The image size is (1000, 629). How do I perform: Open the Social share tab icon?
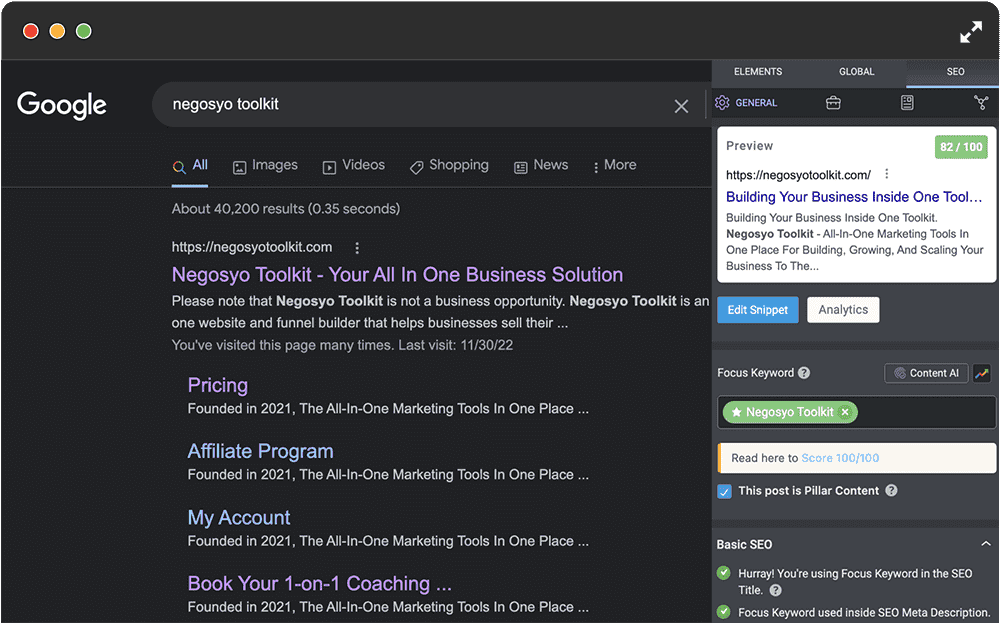(x=981, y=103)
